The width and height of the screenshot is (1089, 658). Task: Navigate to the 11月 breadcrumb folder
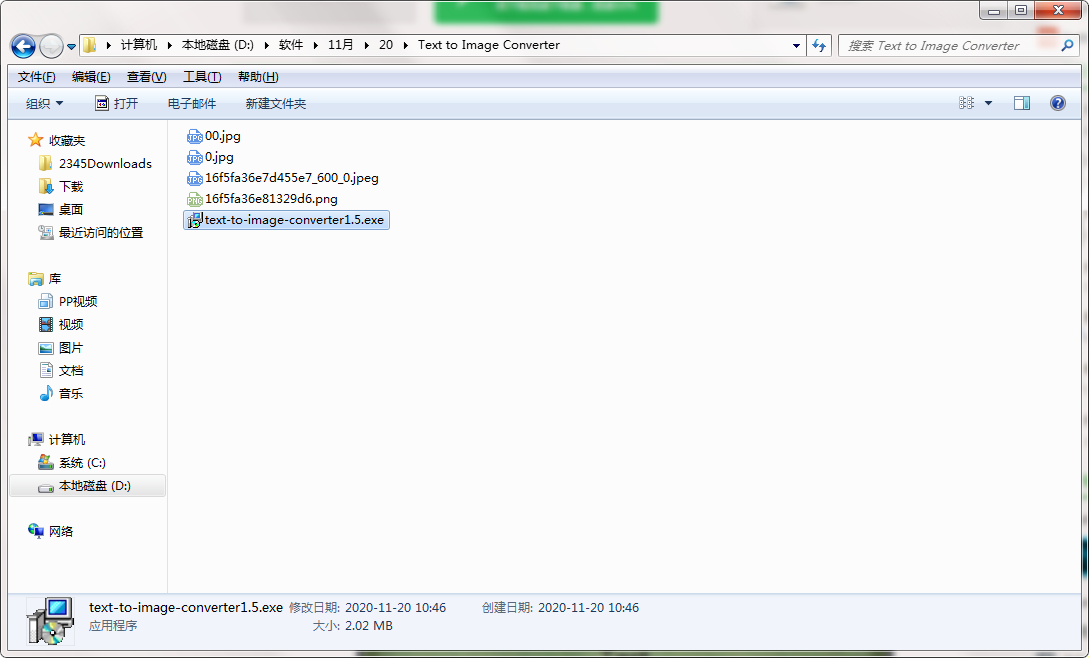click(x=340, y=45)
